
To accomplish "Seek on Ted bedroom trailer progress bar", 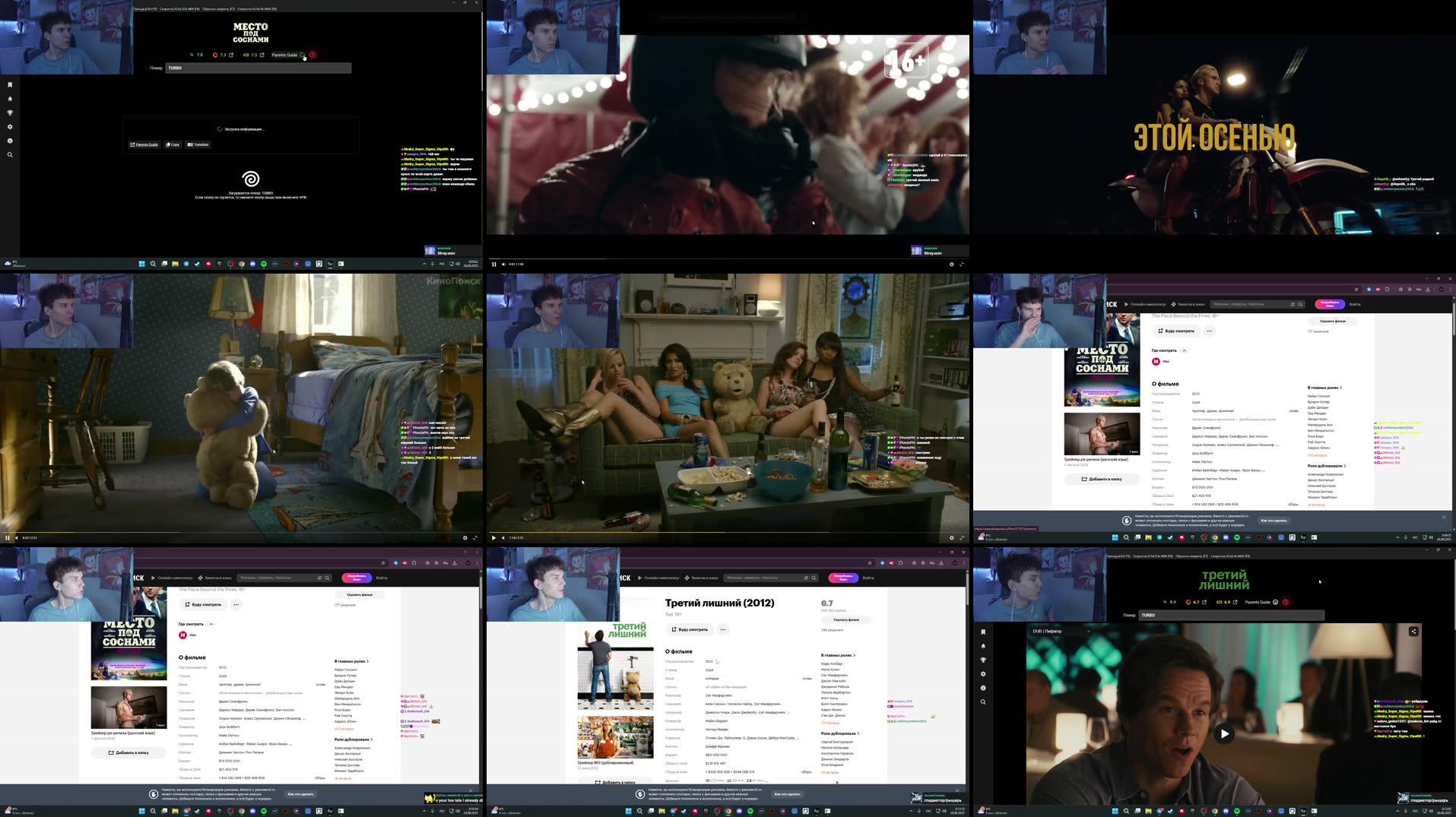I will [x=241, y=532].
